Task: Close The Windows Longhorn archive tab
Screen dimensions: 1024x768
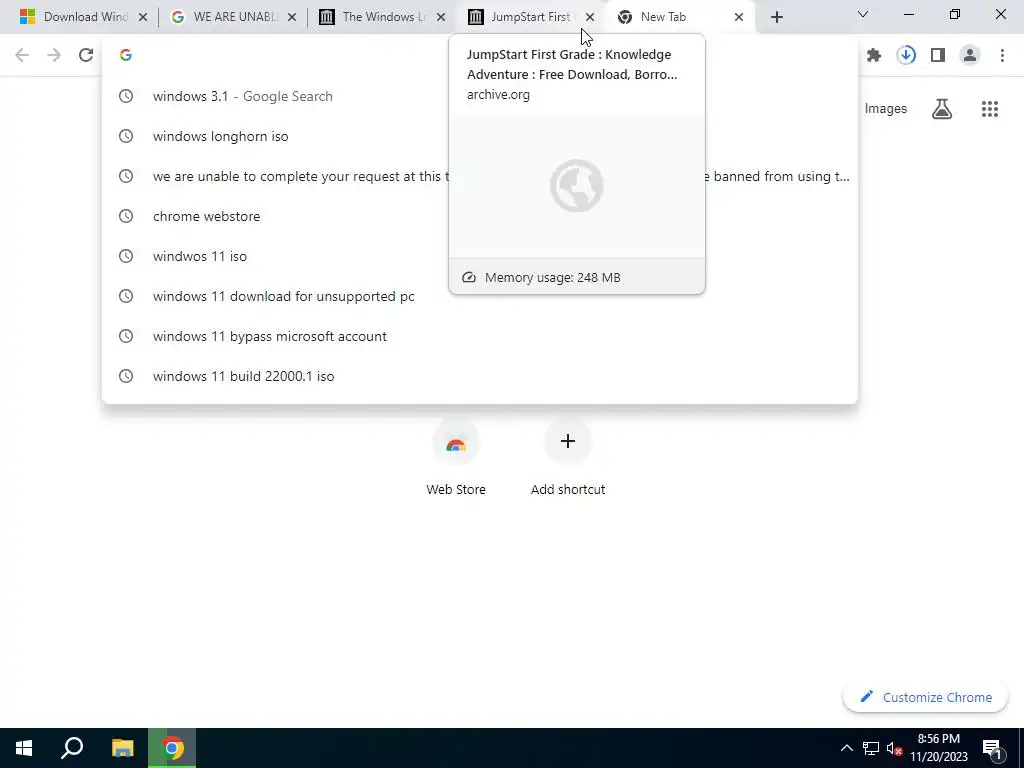Action: coord(441,17)
